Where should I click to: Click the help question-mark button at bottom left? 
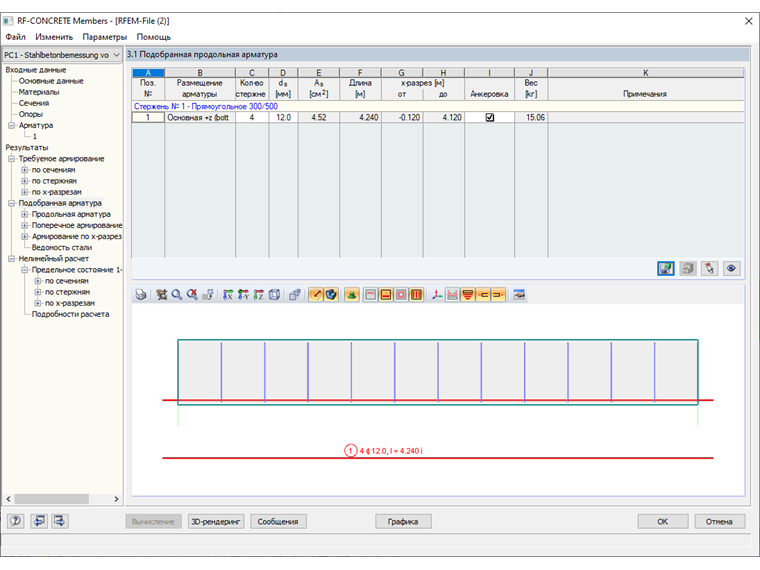pyautogui.click(x=16, y=521)
